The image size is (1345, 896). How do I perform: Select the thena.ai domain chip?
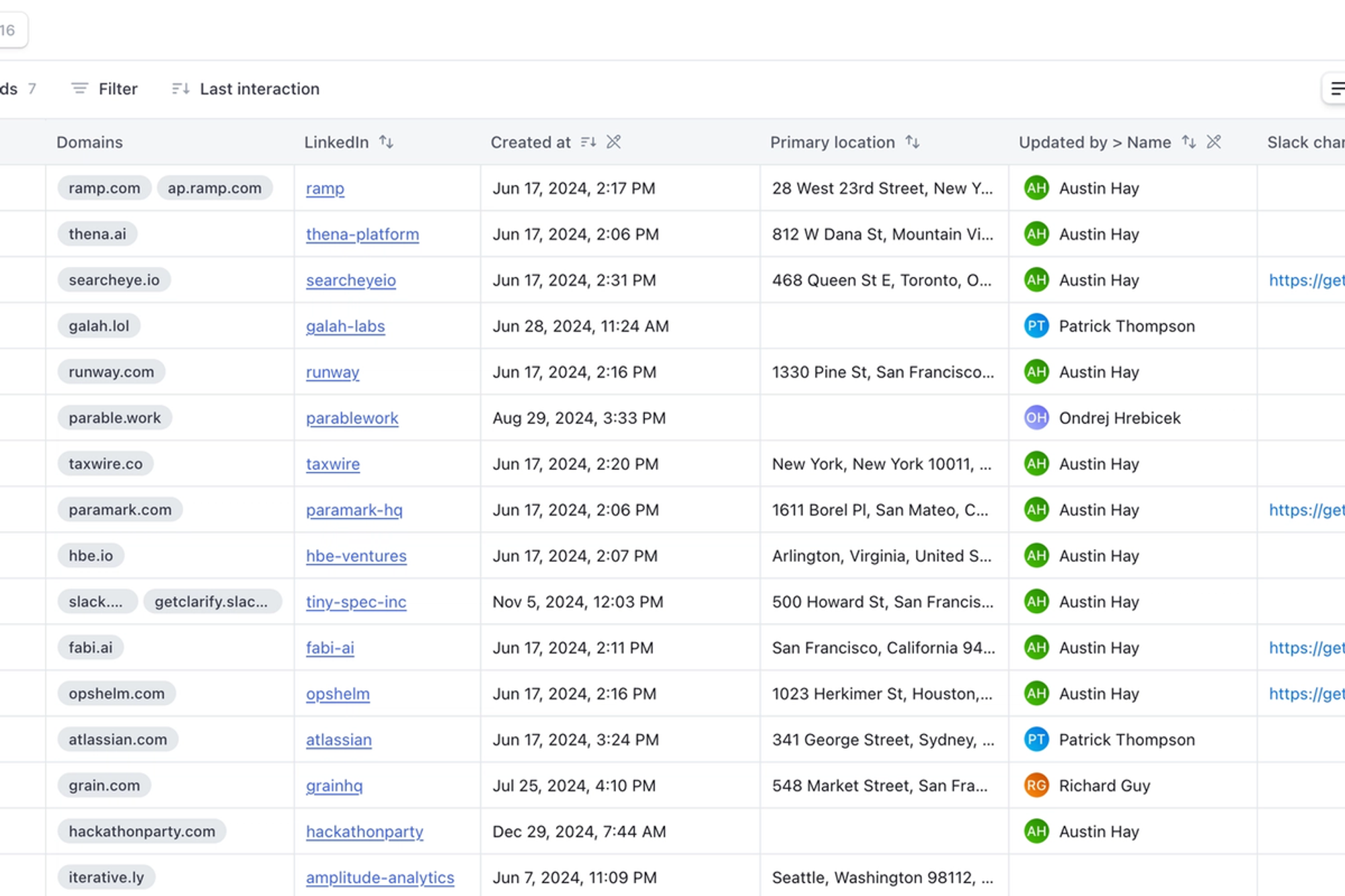(x=98, y=234)
